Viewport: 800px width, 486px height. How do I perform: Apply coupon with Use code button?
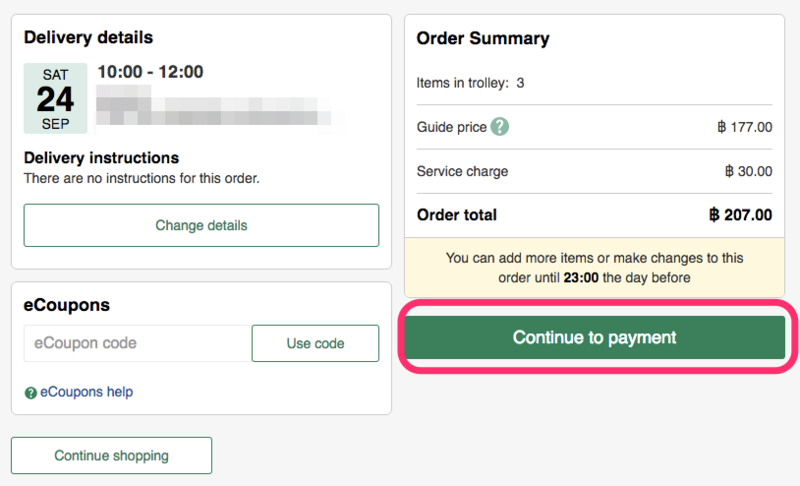[x=315, y=343]
